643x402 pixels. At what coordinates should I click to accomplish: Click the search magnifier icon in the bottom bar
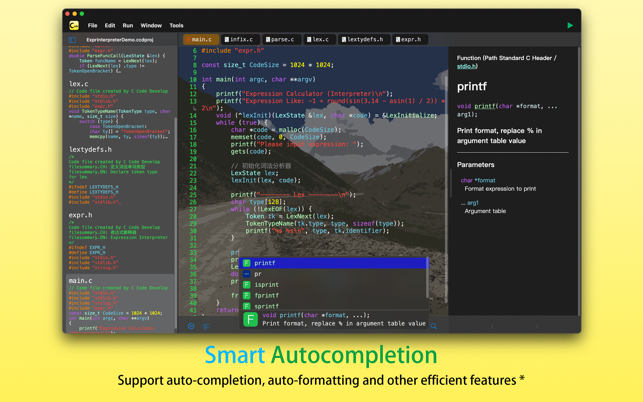[434, 326]
